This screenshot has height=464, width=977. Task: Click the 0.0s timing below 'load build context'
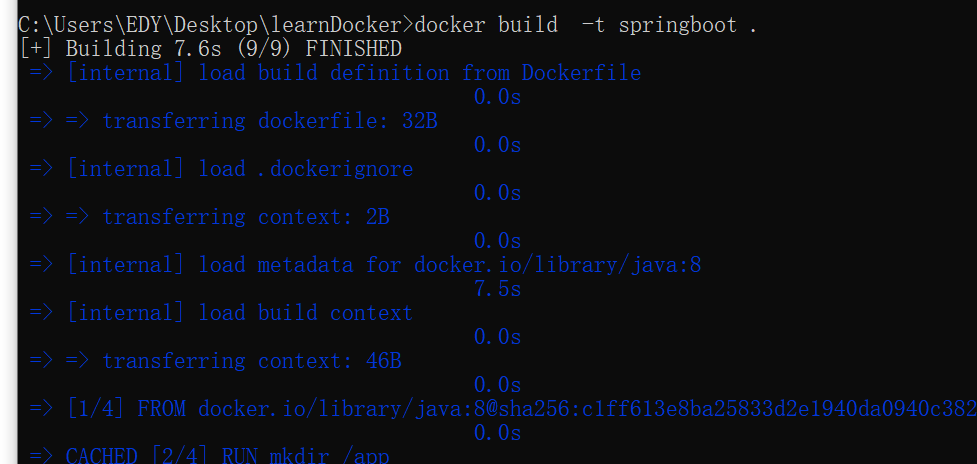click(497, 337)
